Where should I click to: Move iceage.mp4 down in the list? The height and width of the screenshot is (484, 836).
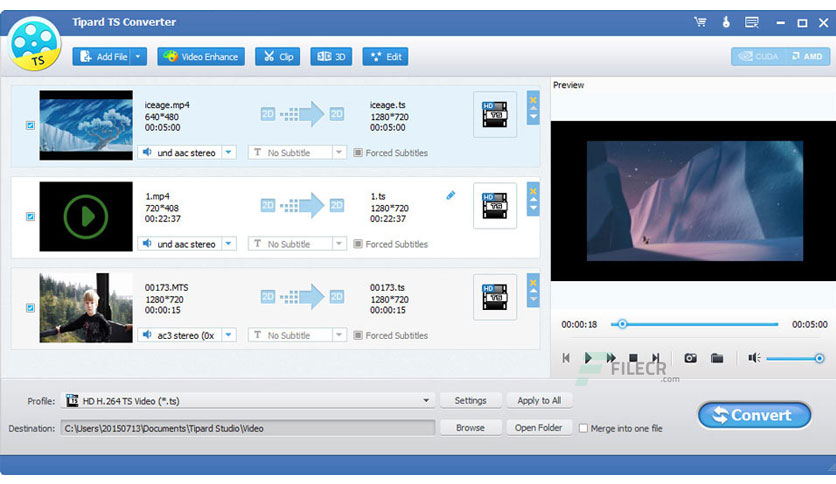[533, 116]
